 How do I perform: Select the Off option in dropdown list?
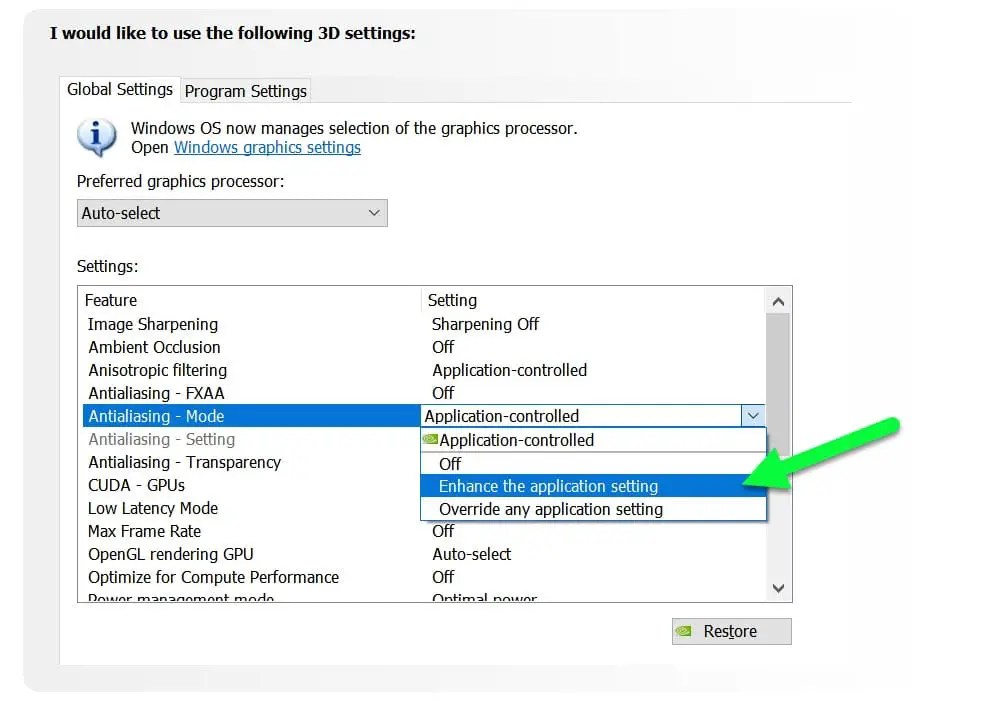(x=593, y=463)
